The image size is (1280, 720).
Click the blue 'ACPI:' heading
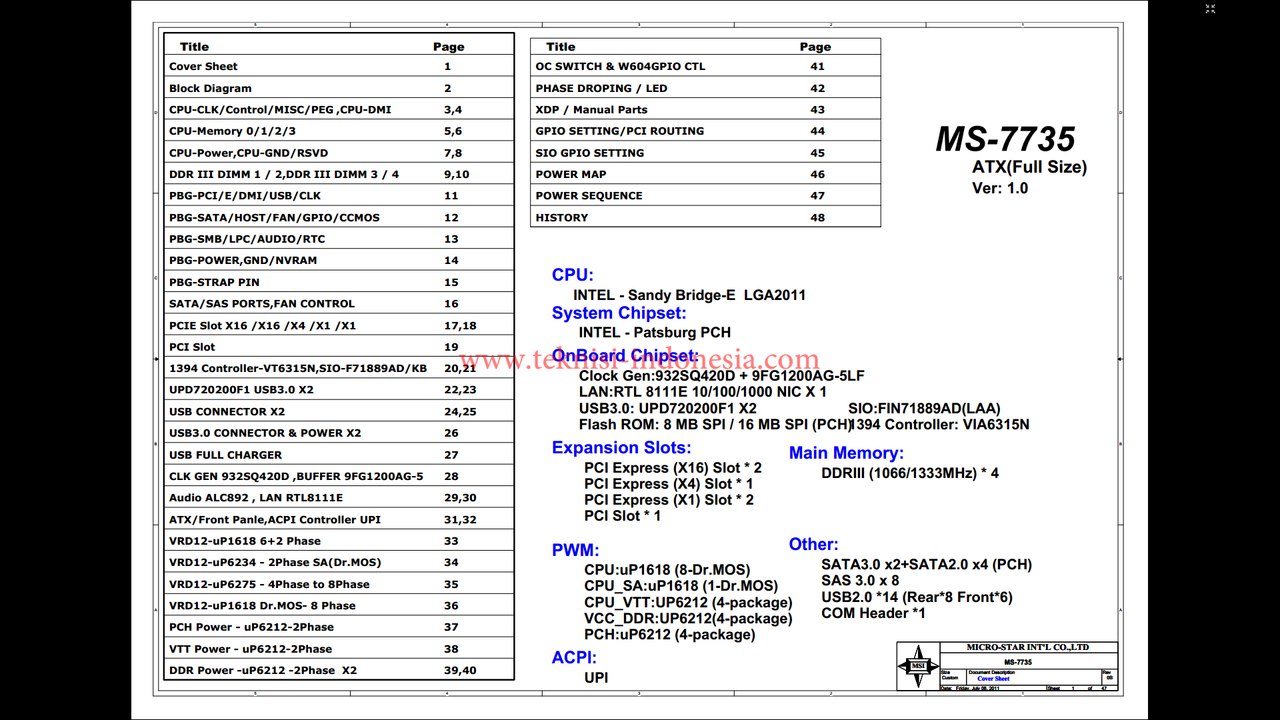(574, 658)
